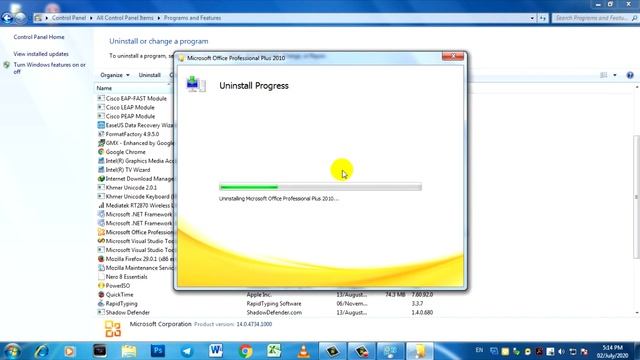Image resolution: width=640 pixels, height=360 pixels.
Task: Click scrollbar down arrow in list
Action: pos(636,313)
